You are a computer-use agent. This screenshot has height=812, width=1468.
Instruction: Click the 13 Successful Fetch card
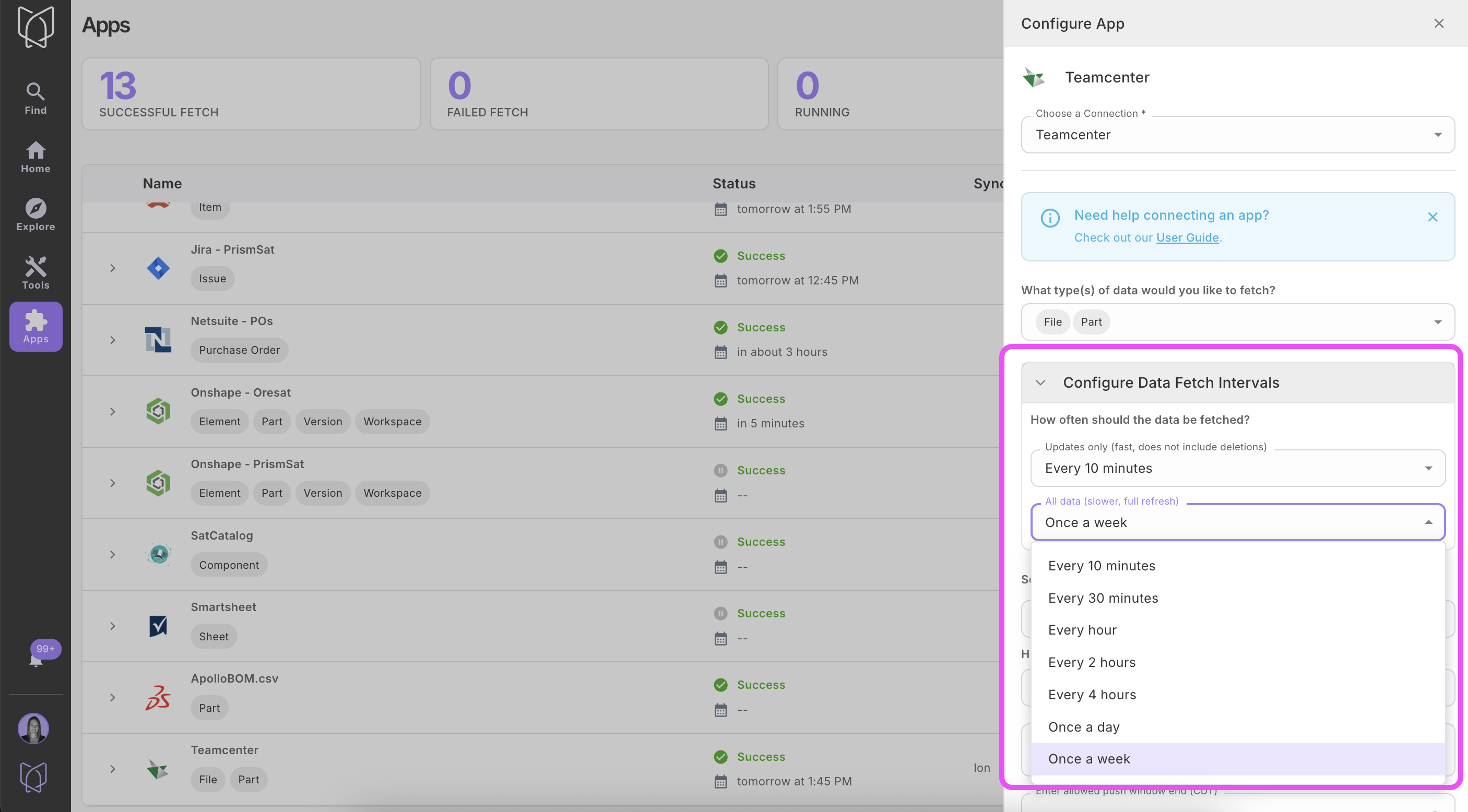[x=251, y=94]
